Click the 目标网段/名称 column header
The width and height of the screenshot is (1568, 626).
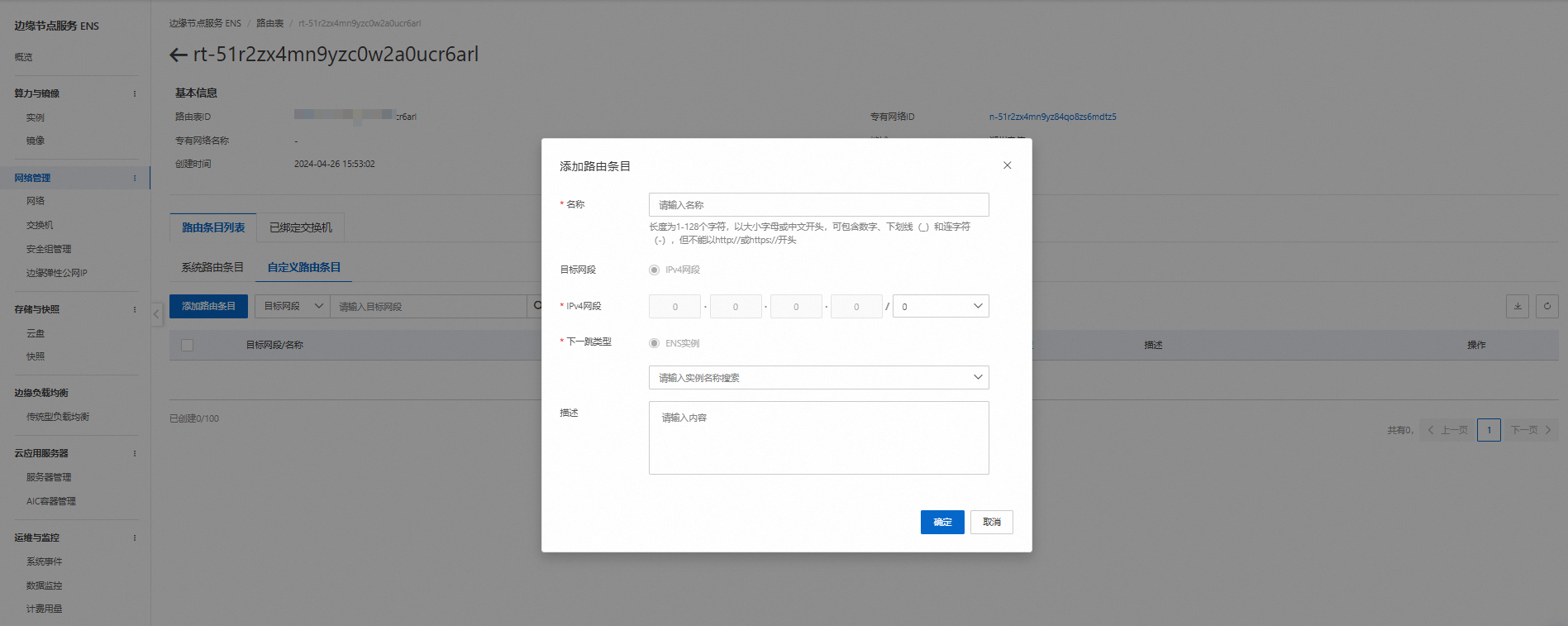point(274,345)
